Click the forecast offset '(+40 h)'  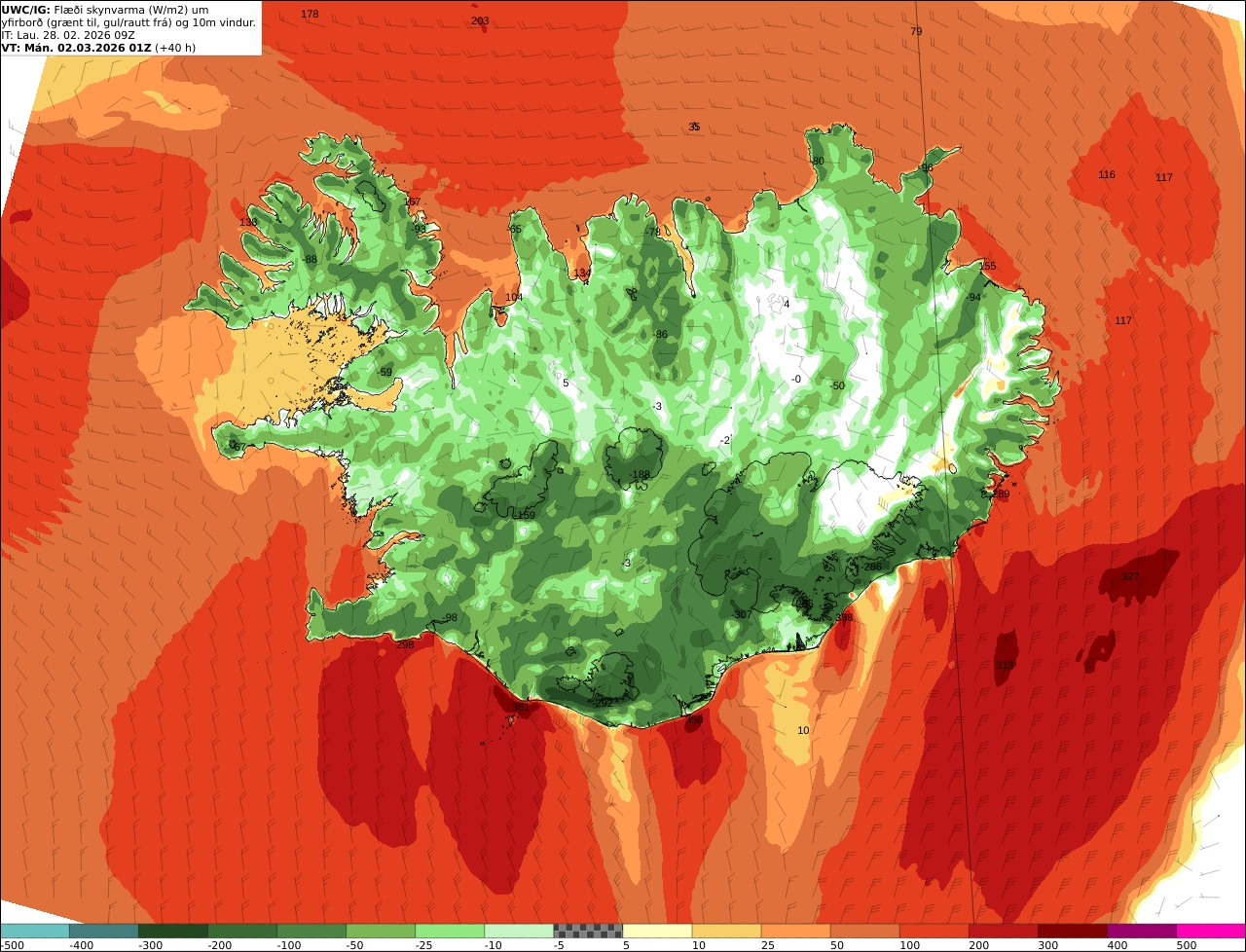click(x=175, y=47)
